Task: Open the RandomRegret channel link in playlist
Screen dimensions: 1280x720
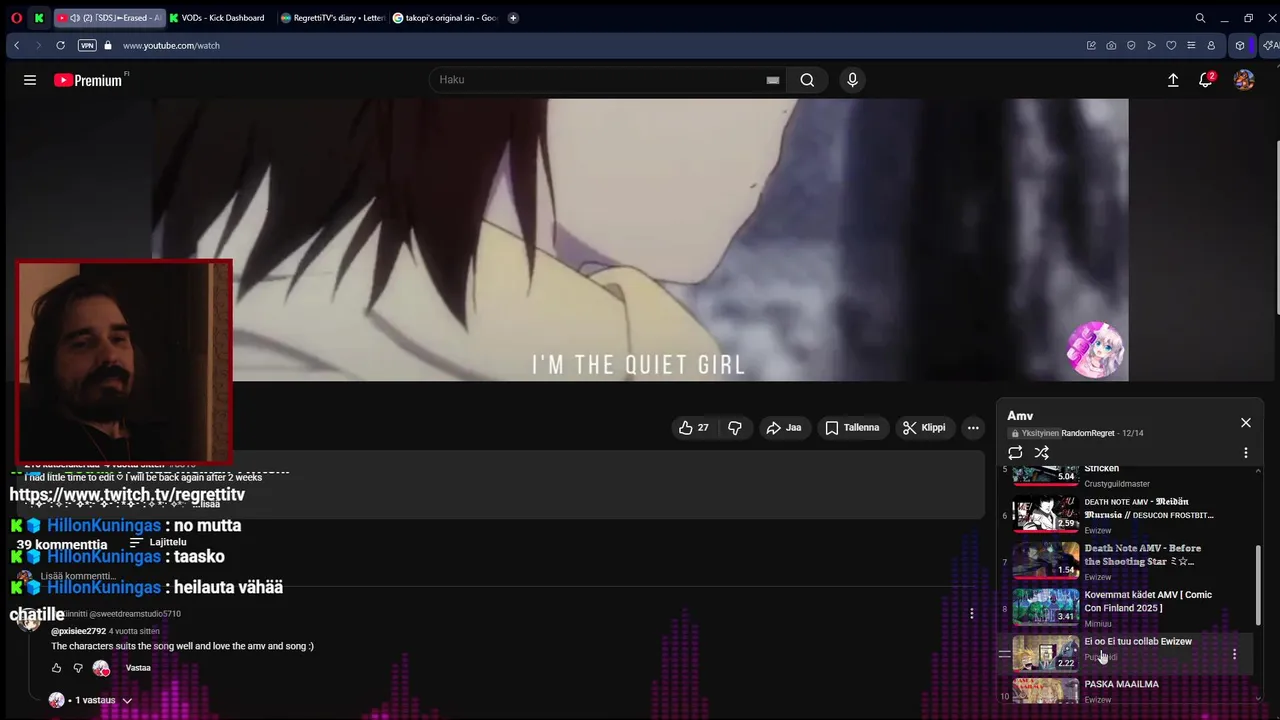Action: tap(1088, 433)
